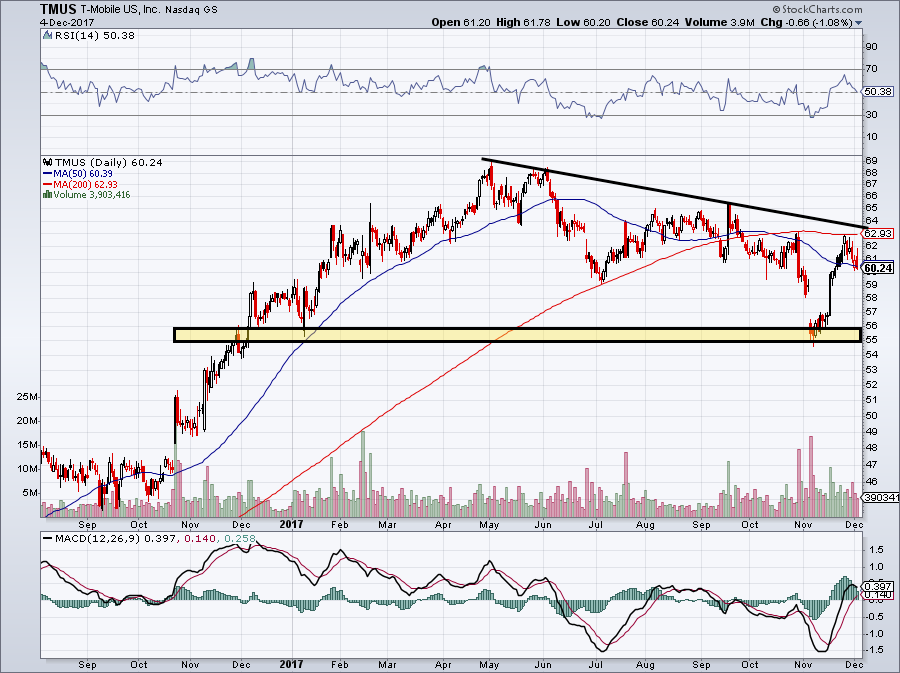
Task: Click the RSI(14) legend icon
Action: click(47, 36)
